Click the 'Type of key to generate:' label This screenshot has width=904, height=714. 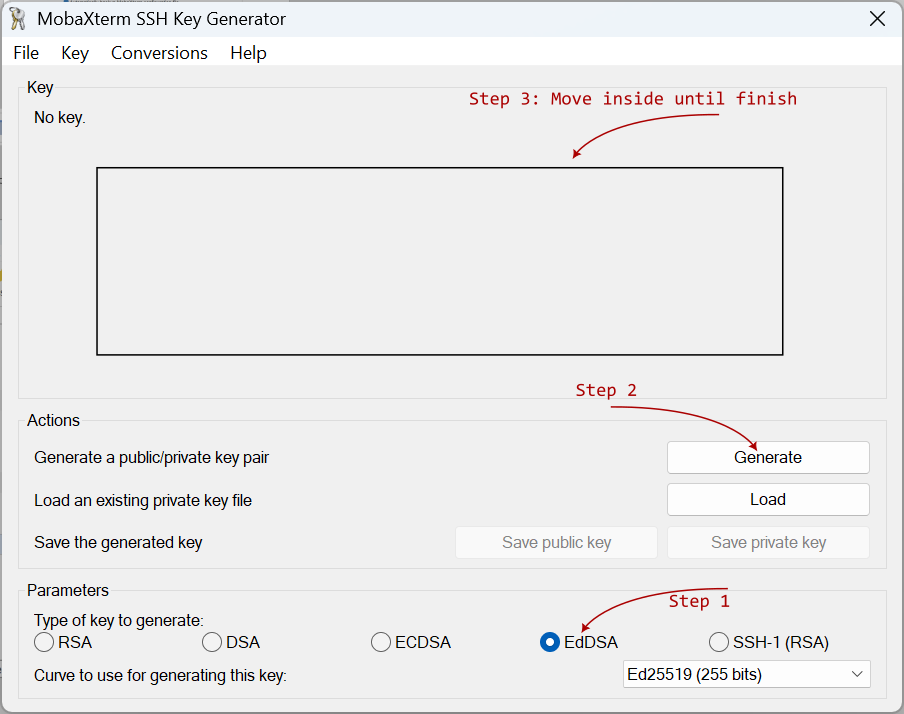119,621
